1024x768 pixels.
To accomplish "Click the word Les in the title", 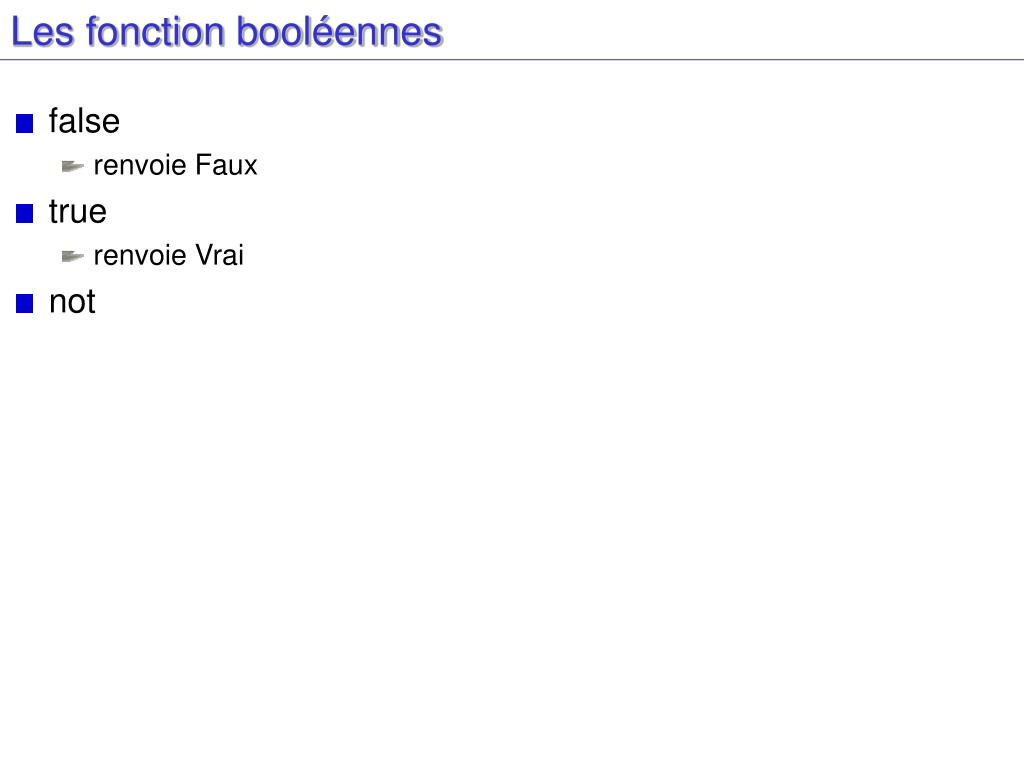I will pyautogui.click(x=43, y=31).
